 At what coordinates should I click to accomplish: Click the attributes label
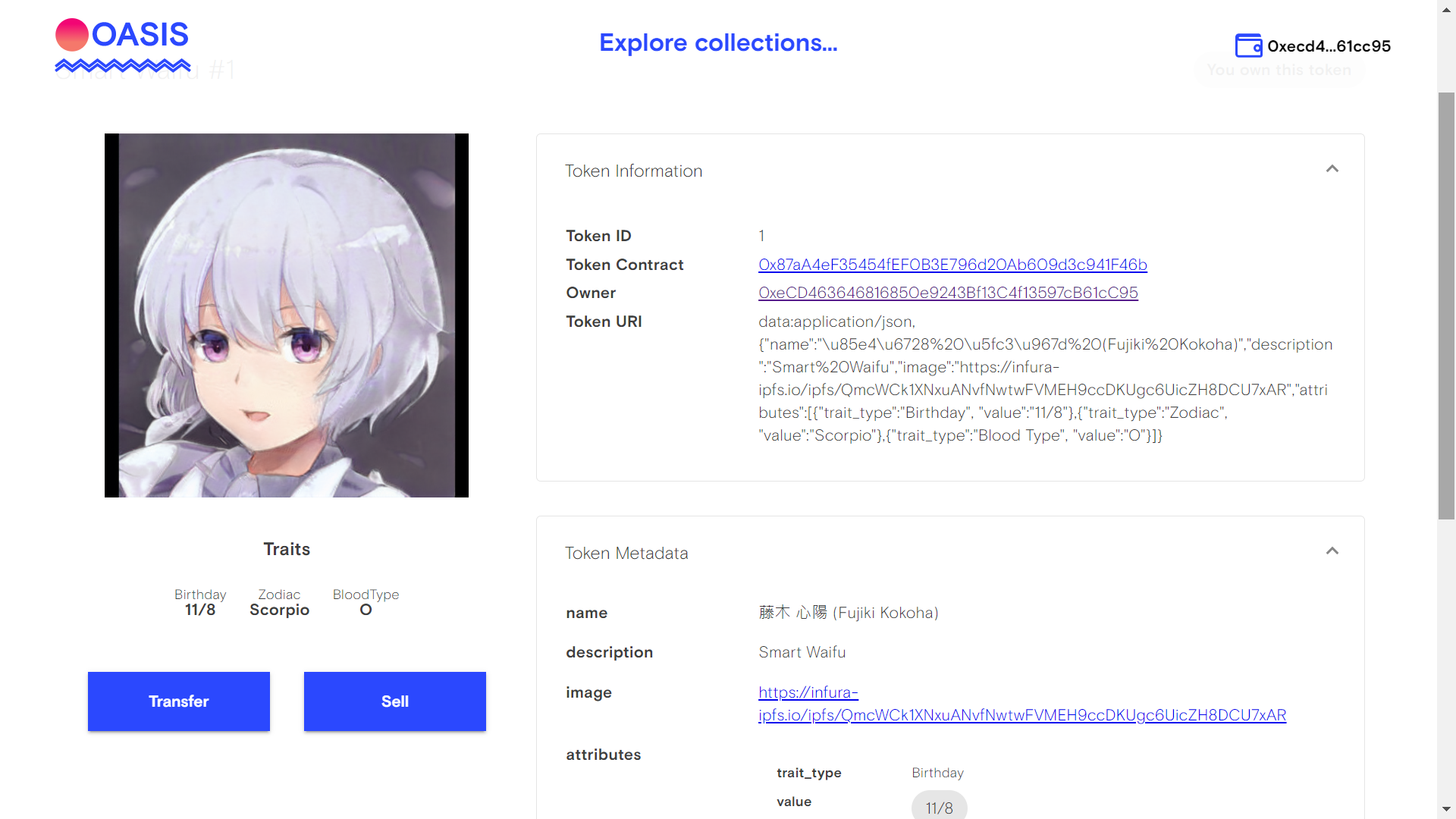604,755
